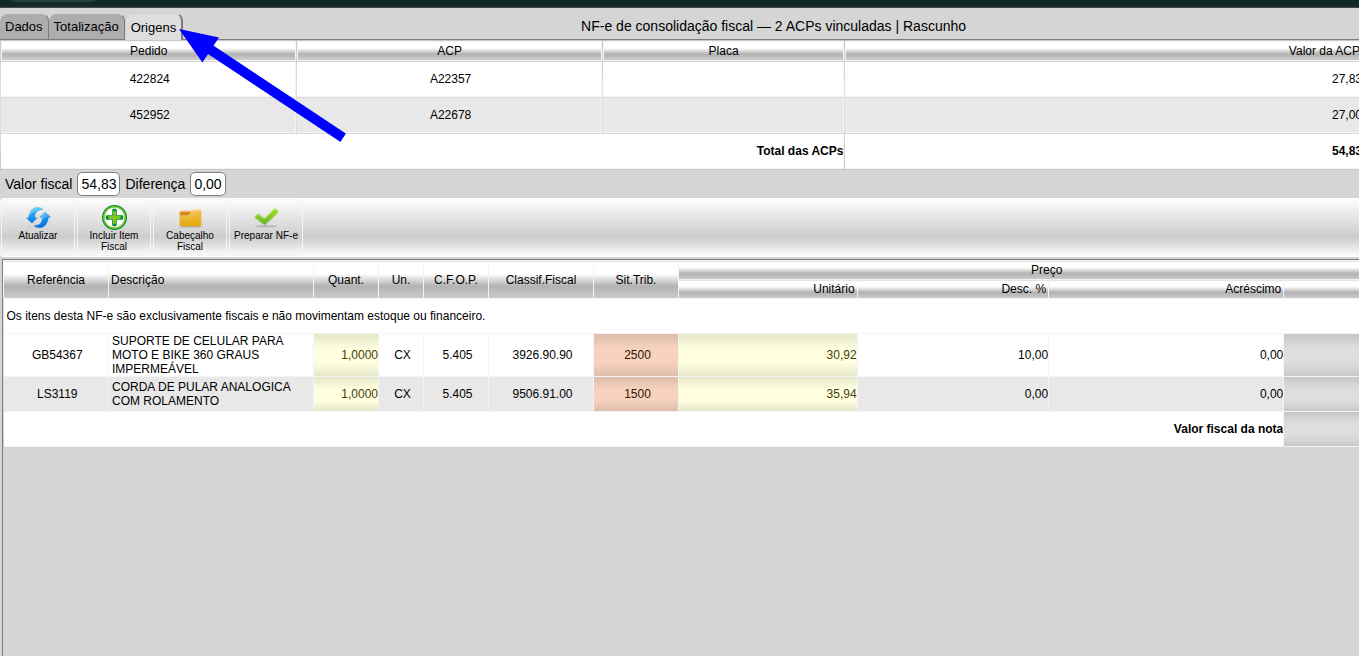This screenshot has width=1359, height=656.
Task: Select ACP A22678 in the origins table
Action: (x=450, y=115)
